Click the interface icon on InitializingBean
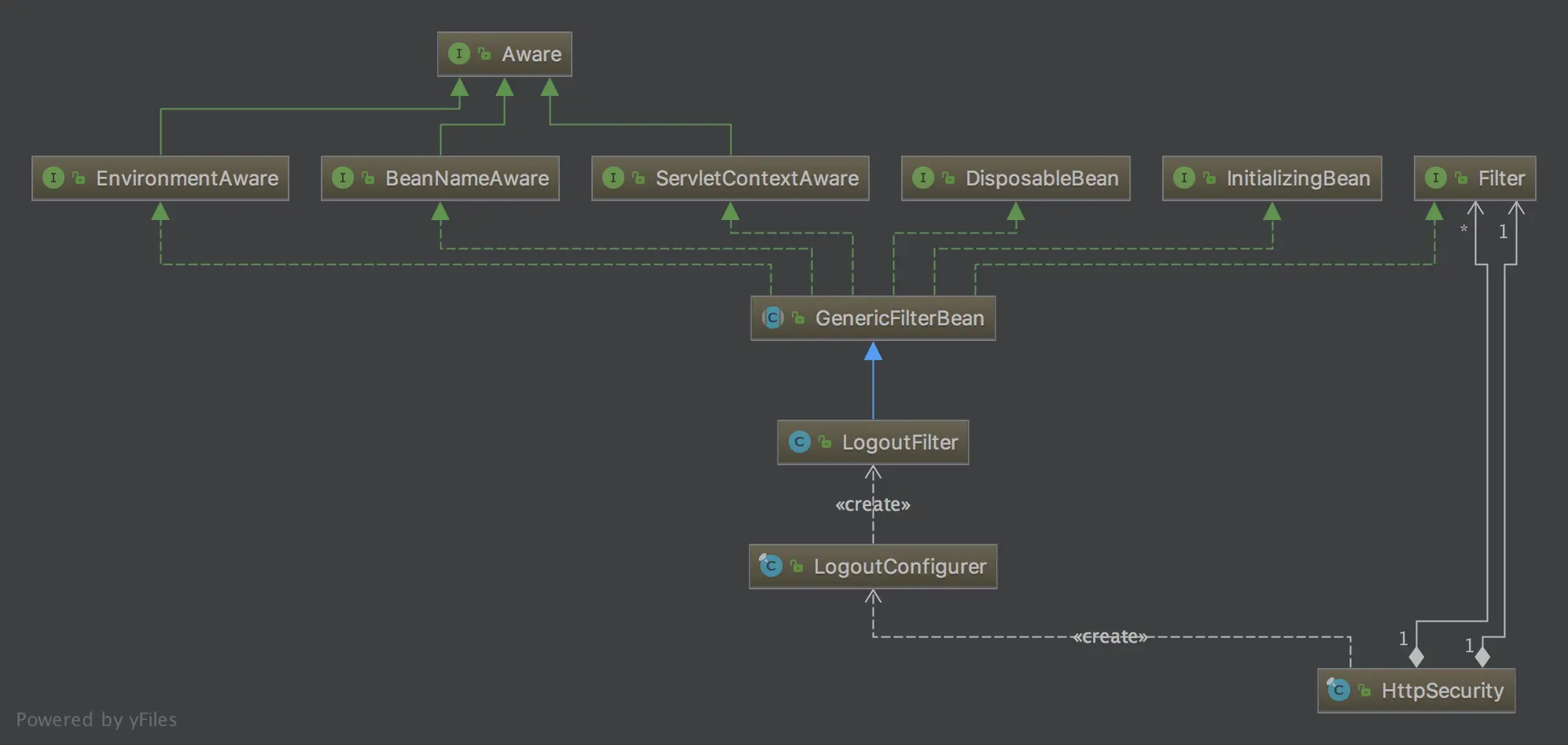The height and width of the screenshot is (745, 1568). (1184, 178)
